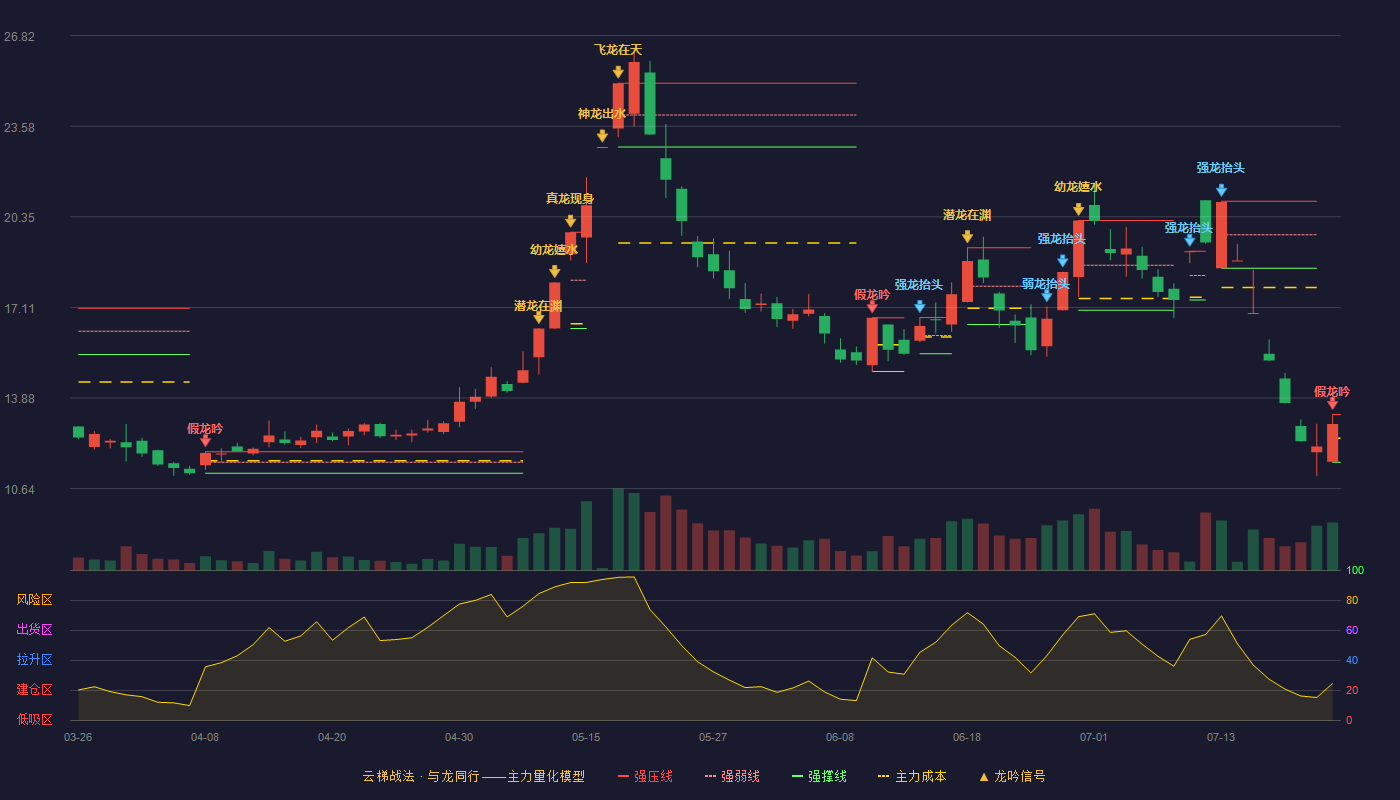Image resolution: width=1400 pixels, height=800 pixels.
Task: Click the 03-26 date label
Action: tap(78, 737)
